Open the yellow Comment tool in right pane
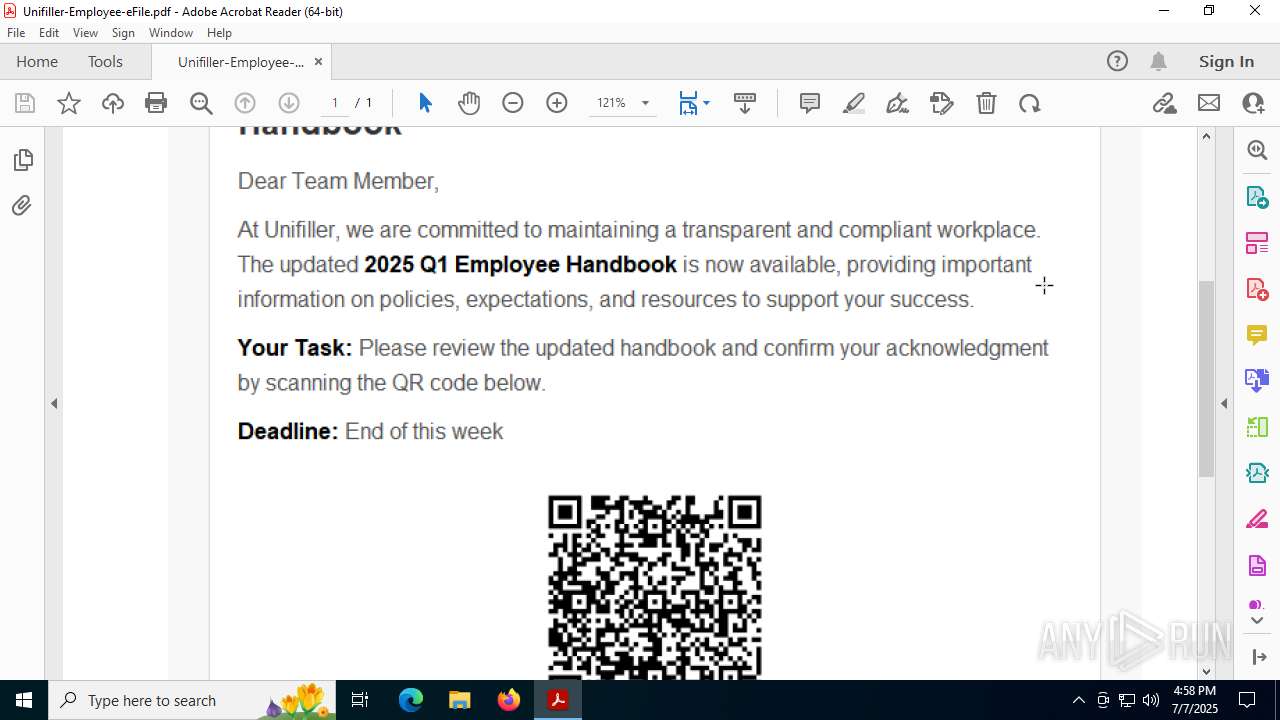Screen dimensions: 1280x720 tap(1257, 335)
